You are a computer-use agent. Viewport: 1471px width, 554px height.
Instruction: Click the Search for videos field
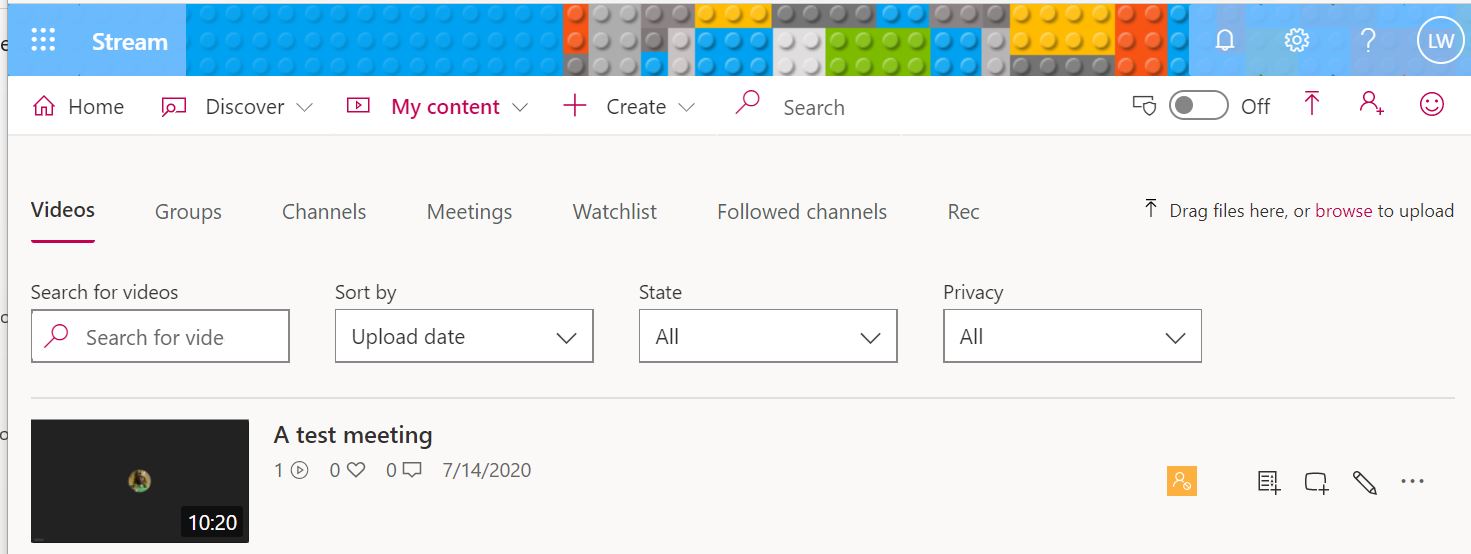pyautogui.click(x=160, y=336)
